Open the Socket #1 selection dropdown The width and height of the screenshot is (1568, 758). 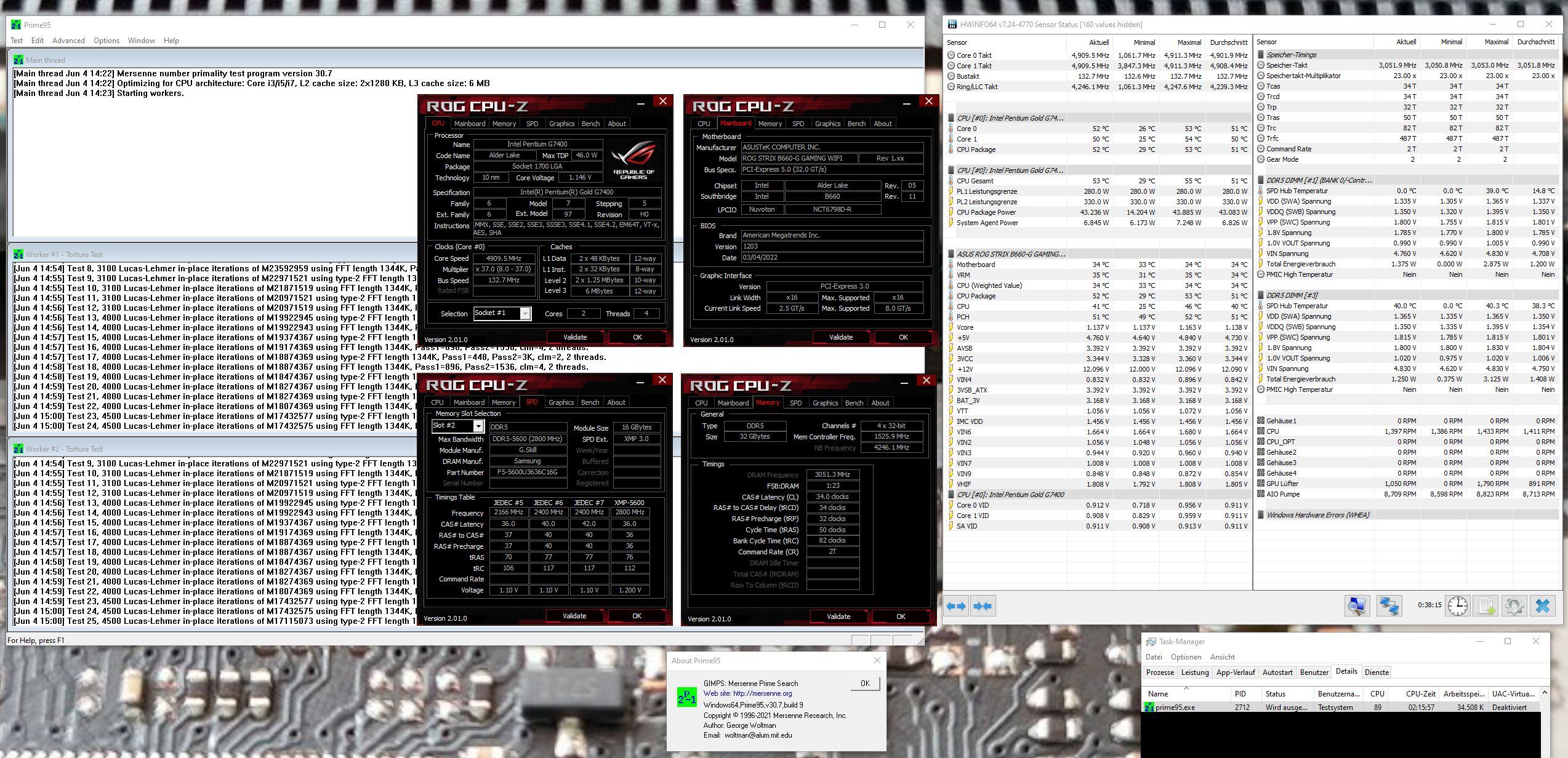(525, 313)
